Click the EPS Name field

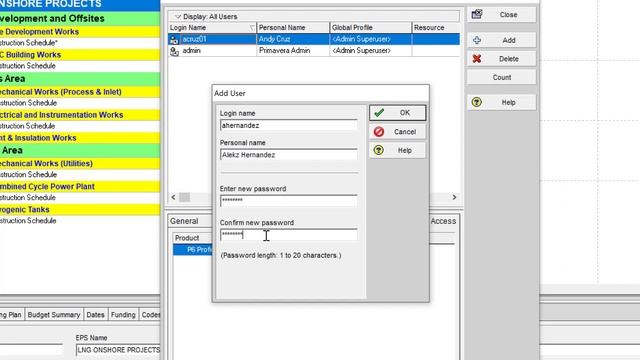[x=118, y=350]
